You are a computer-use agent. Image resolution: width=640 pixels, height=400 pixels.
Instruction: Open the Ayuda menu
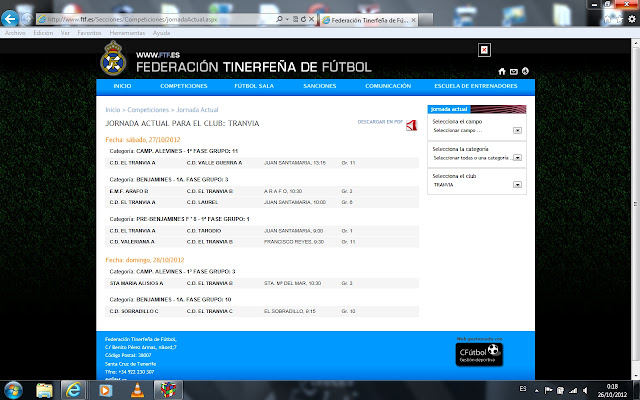click(x=161, y=33)
